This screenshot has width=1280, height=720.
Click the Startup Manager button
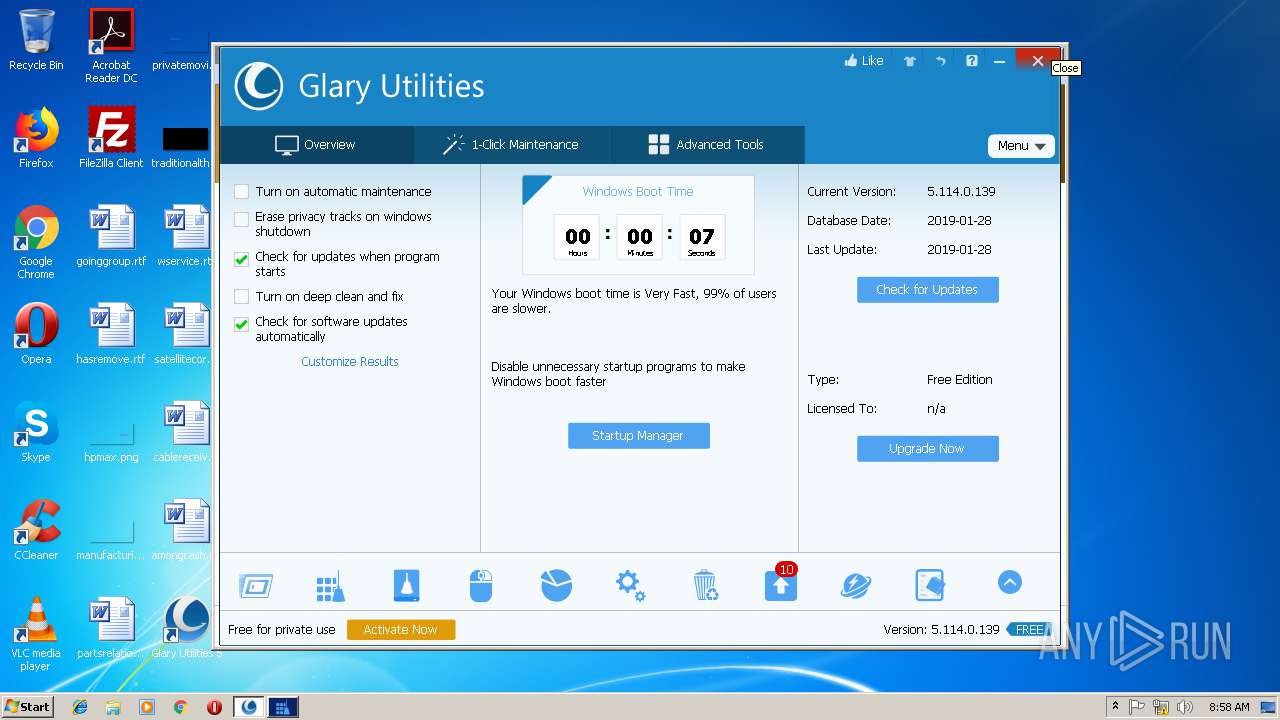coord(638,436)
